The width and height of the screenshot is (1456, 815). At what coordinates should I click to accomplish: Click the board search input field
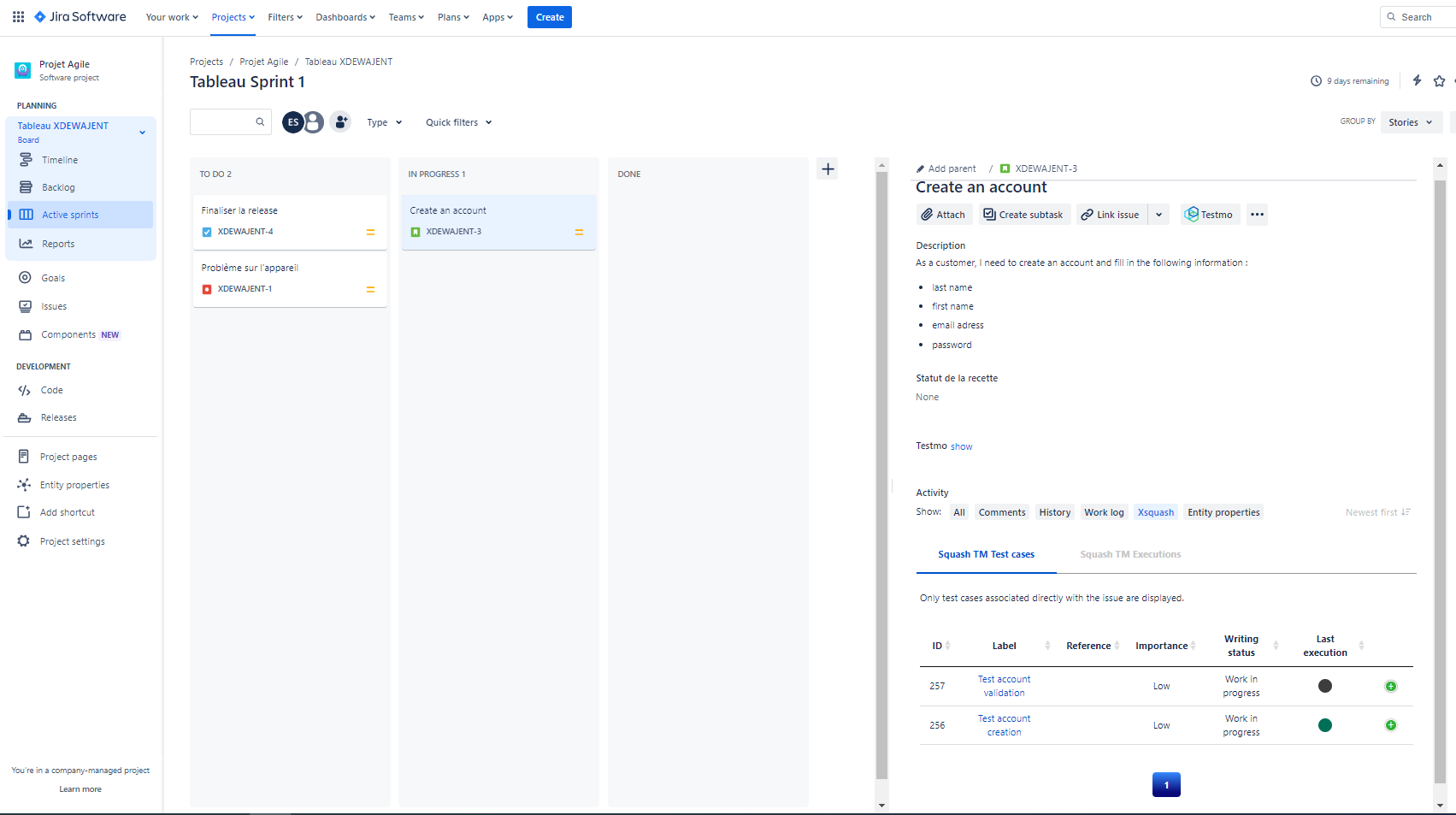pyautogui.click(x=224, y=122)
